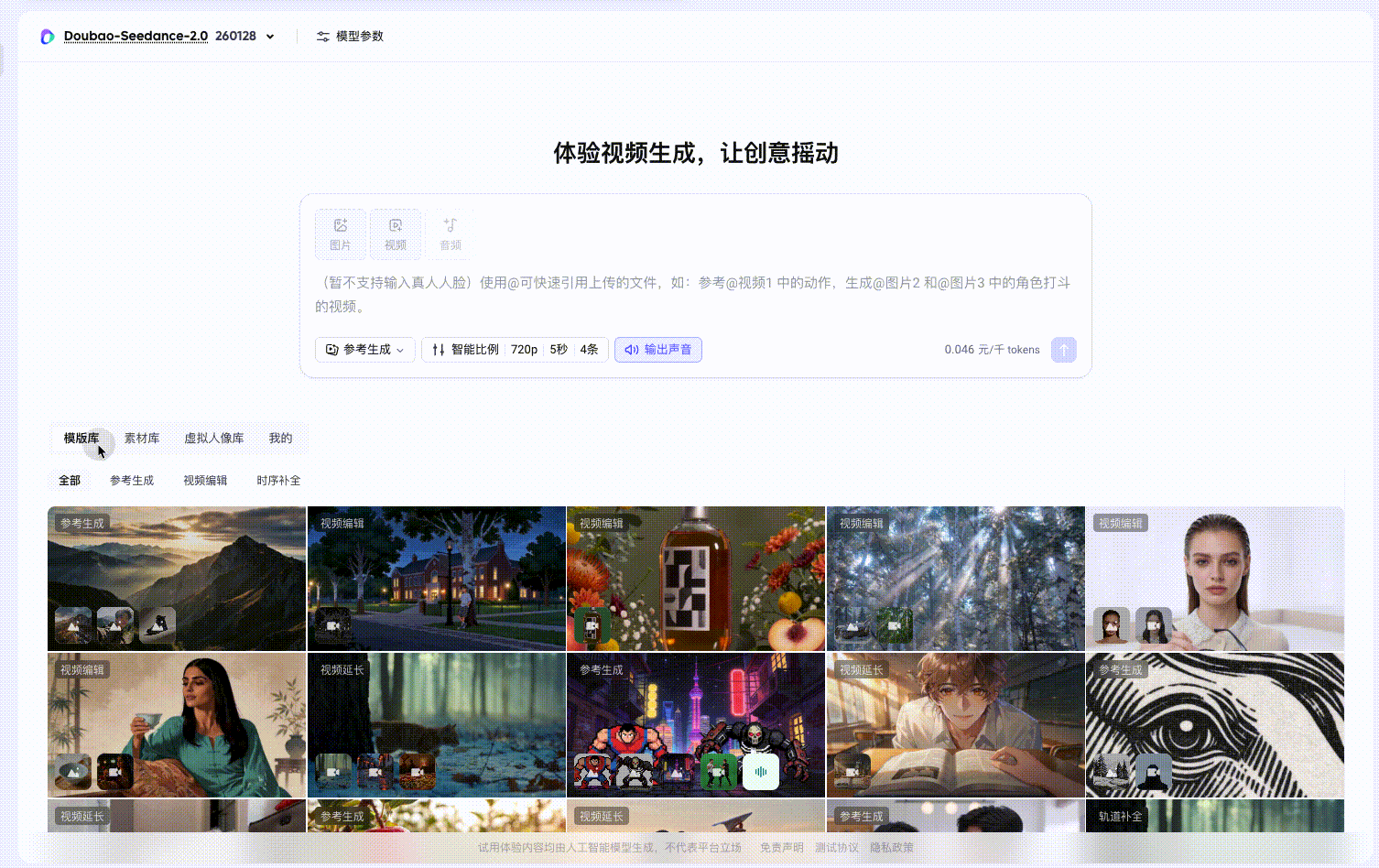The height and width of the screenshot is (868, 1379).
Task: Click the person silhouette chip on the eye illustration card
Action: (1154, 772)
